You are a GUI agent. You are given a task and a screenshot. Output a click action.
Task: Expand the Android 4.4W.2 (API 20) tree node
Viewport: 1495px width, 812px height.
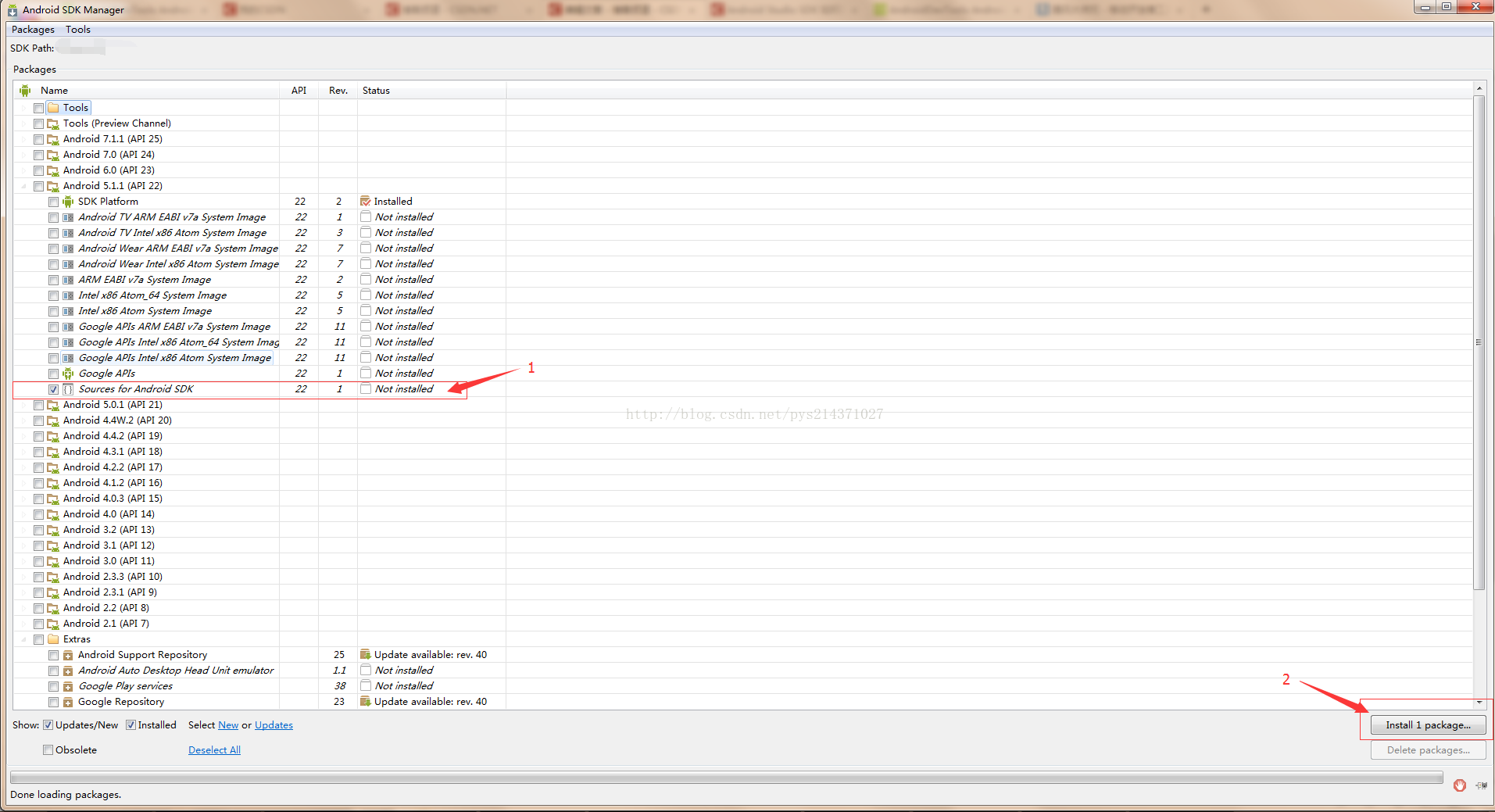coord(23,420)
